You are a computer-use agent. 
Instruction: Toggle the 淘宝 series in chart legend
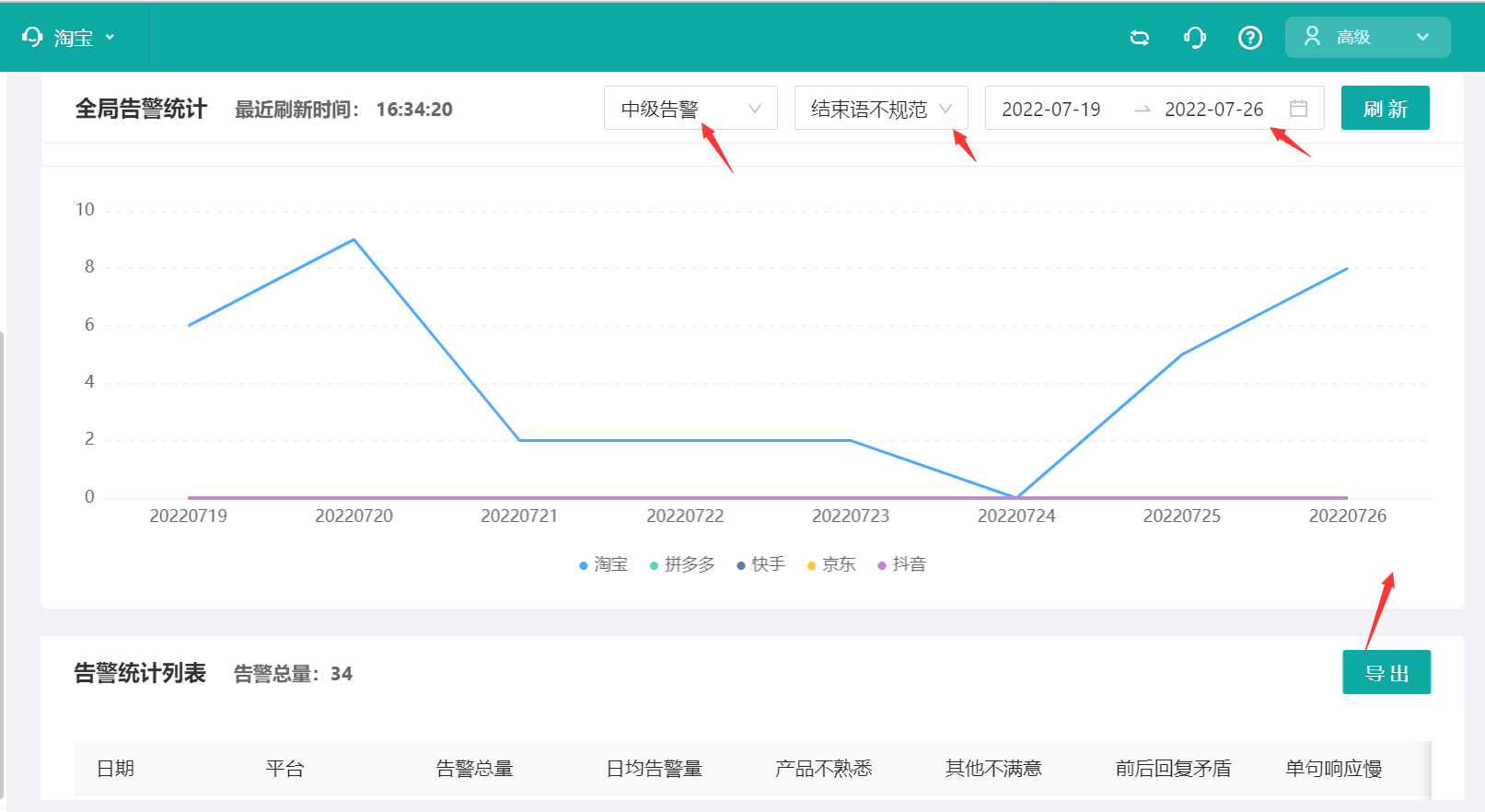pyautogui.click(x=603, y=564)
